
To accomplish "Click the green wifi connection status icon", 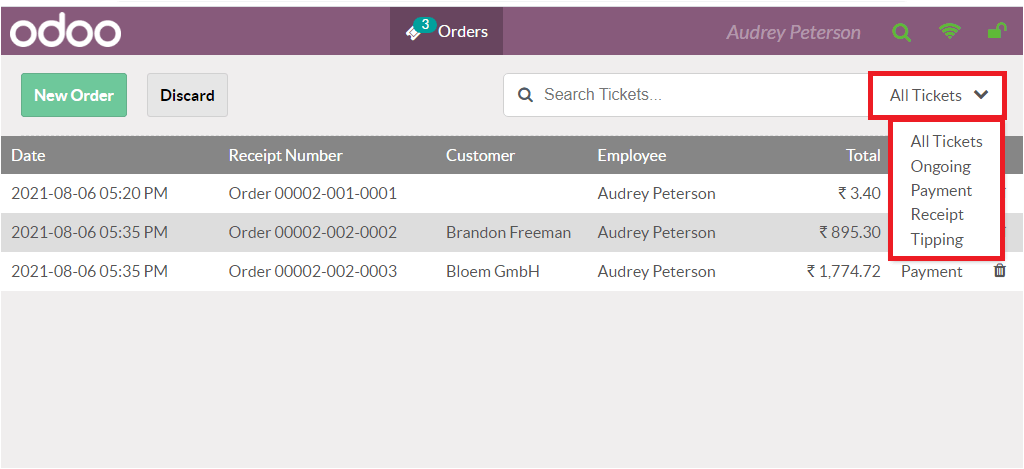I will (949, 32).
